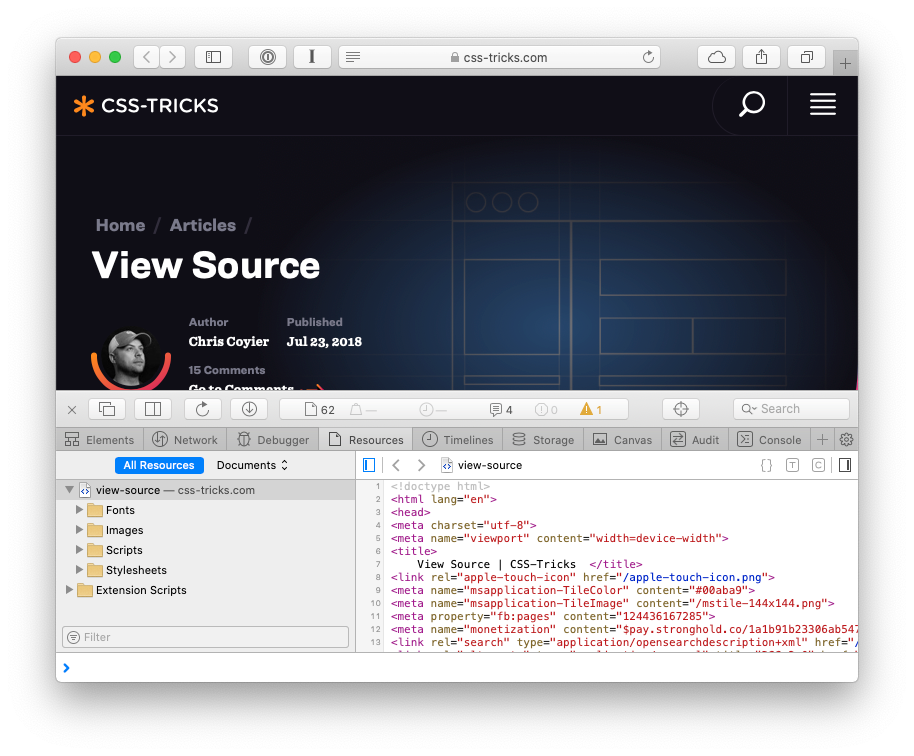The image size is (914, 756).
Task: Expand the Images folder
Action: (79, 530)
